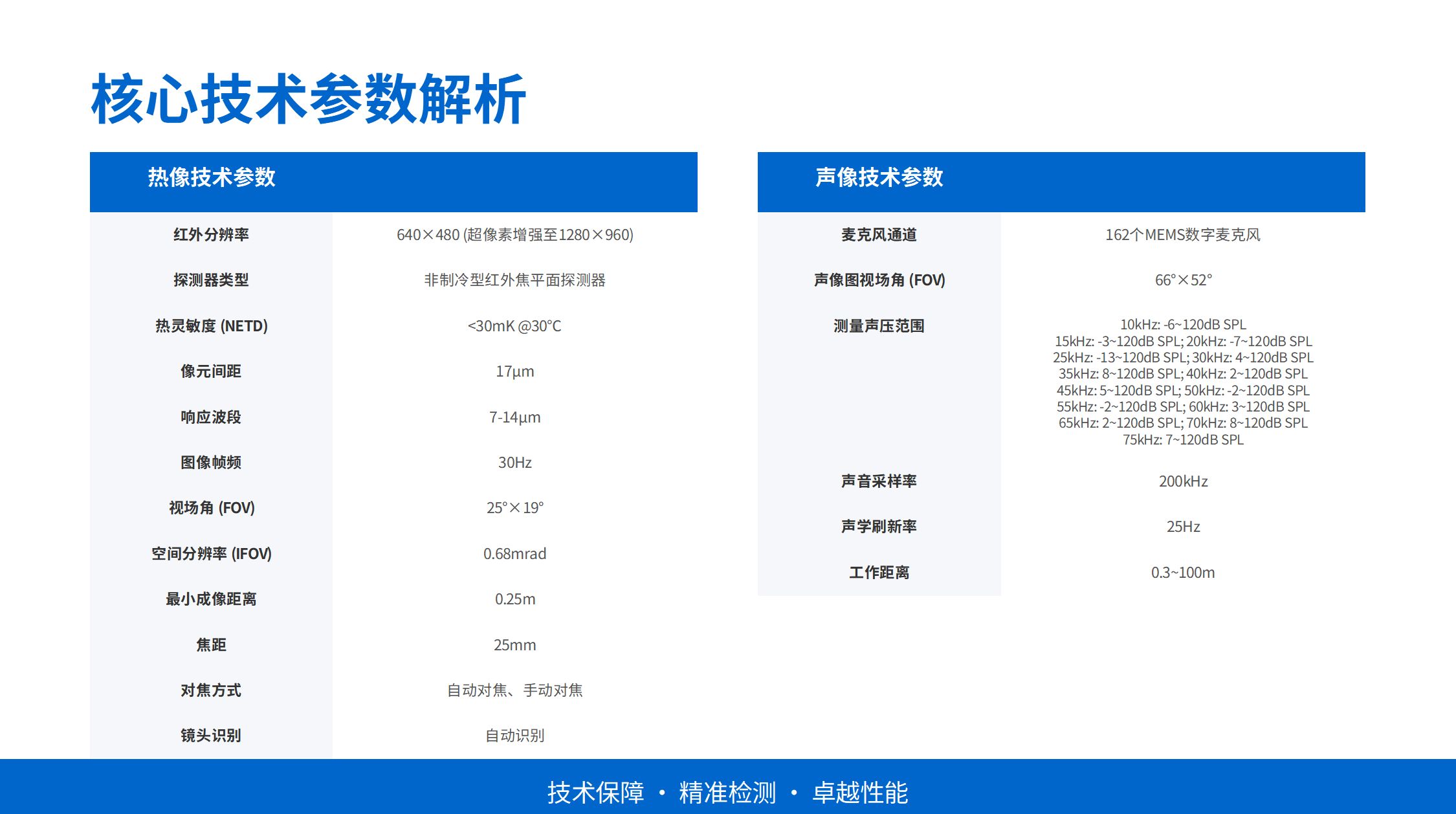1456x814 pixels.
Task: Select the 图像帧频 30Hz value
Action: (514, 463)
